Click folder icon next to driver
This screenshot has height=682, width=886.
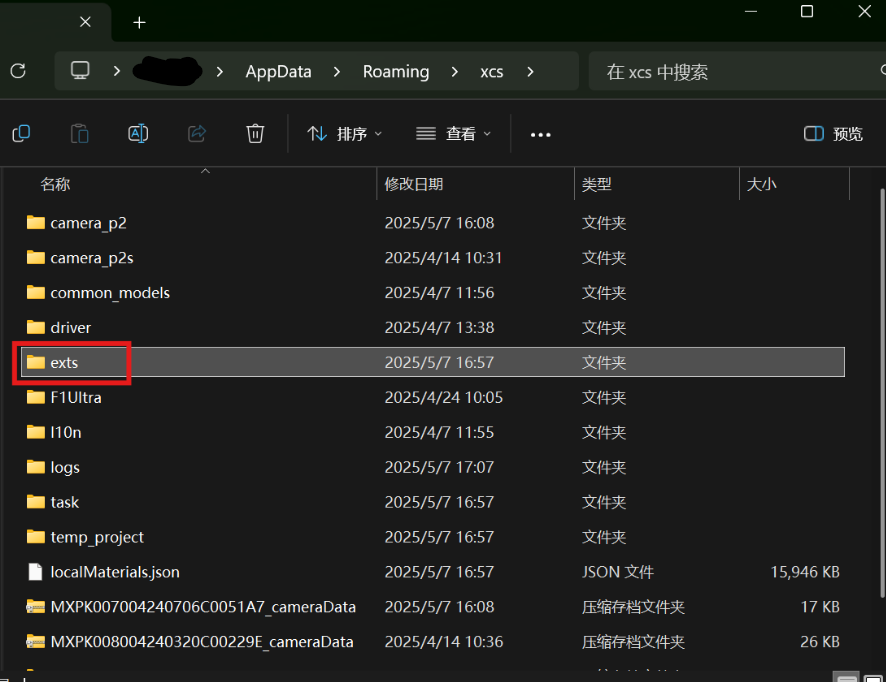tap(36, 327)
